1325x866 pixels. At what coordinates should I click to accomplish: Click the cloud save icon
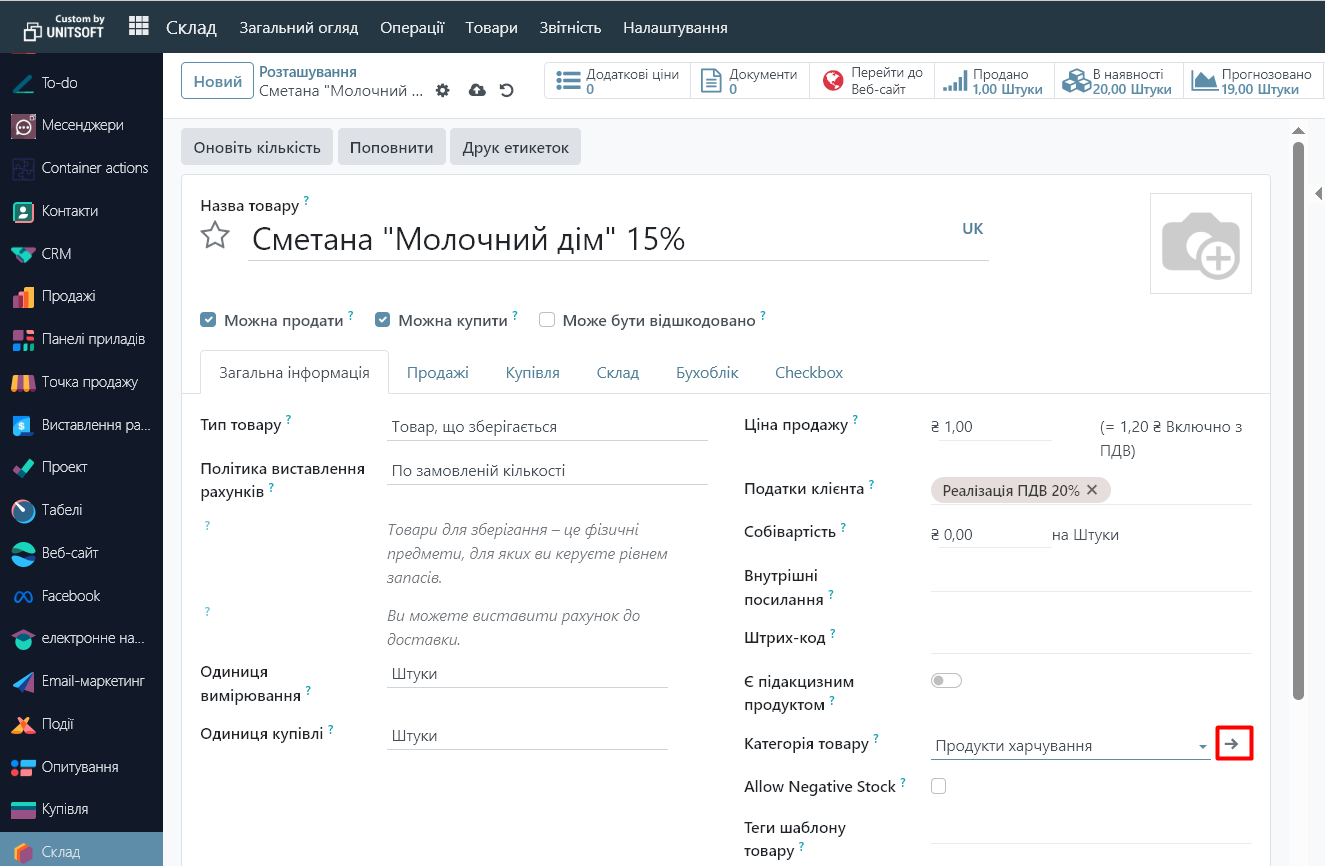pyautogui.click(x=477, y=90)
